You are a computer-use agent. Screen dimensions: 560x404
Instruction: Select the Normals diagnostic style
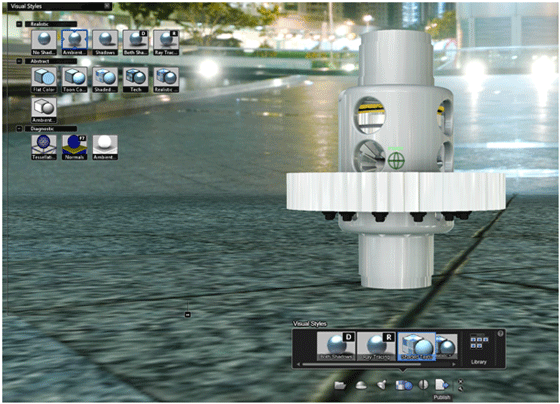click(75, 147)
